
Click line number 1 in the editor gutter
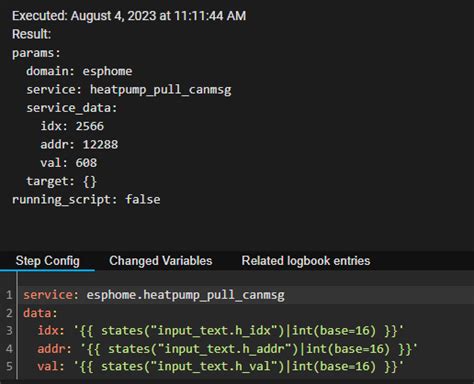pos(9,295)
